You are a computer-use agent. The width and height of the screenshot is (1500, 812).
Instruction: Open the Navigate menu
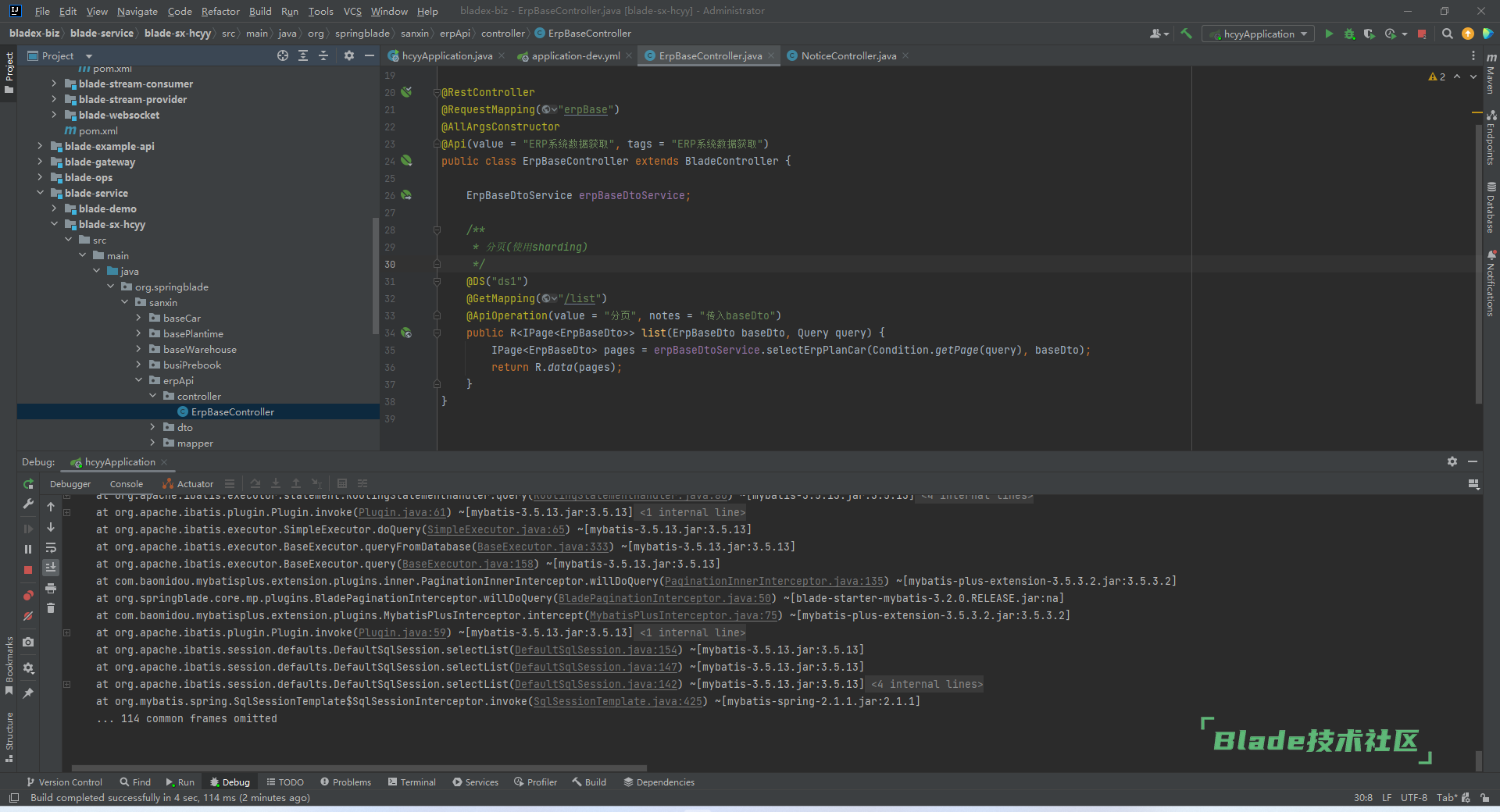tap(137, 11)
